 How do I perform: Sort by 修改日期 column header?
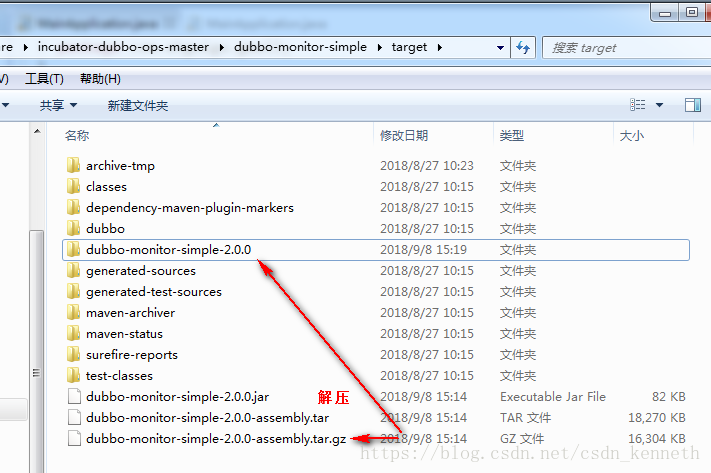click(404, 135)
